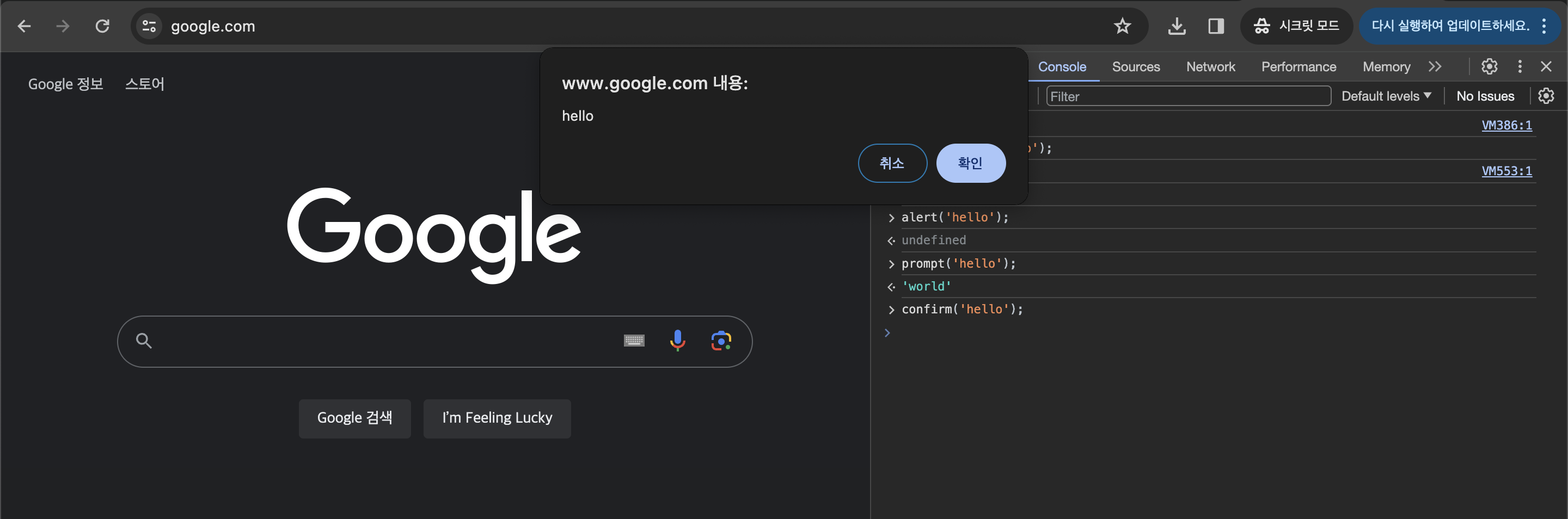The image size is (1568, 519).
Task: Click the browser back arrow
Action: (24, 26)
